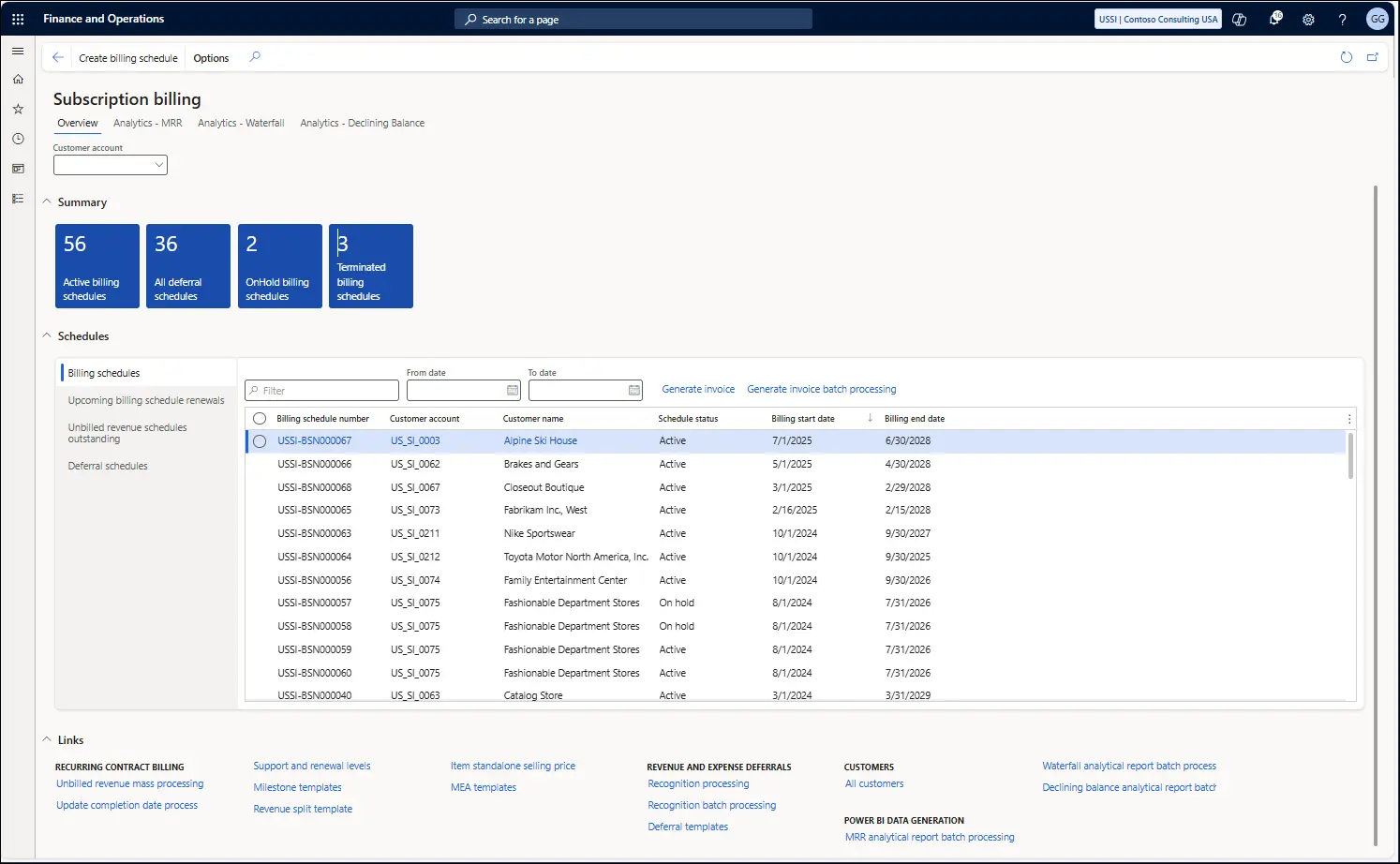This screenshot has height=864, width=1400.
Task: Collapse the Links section
Action: coord(47,739)
